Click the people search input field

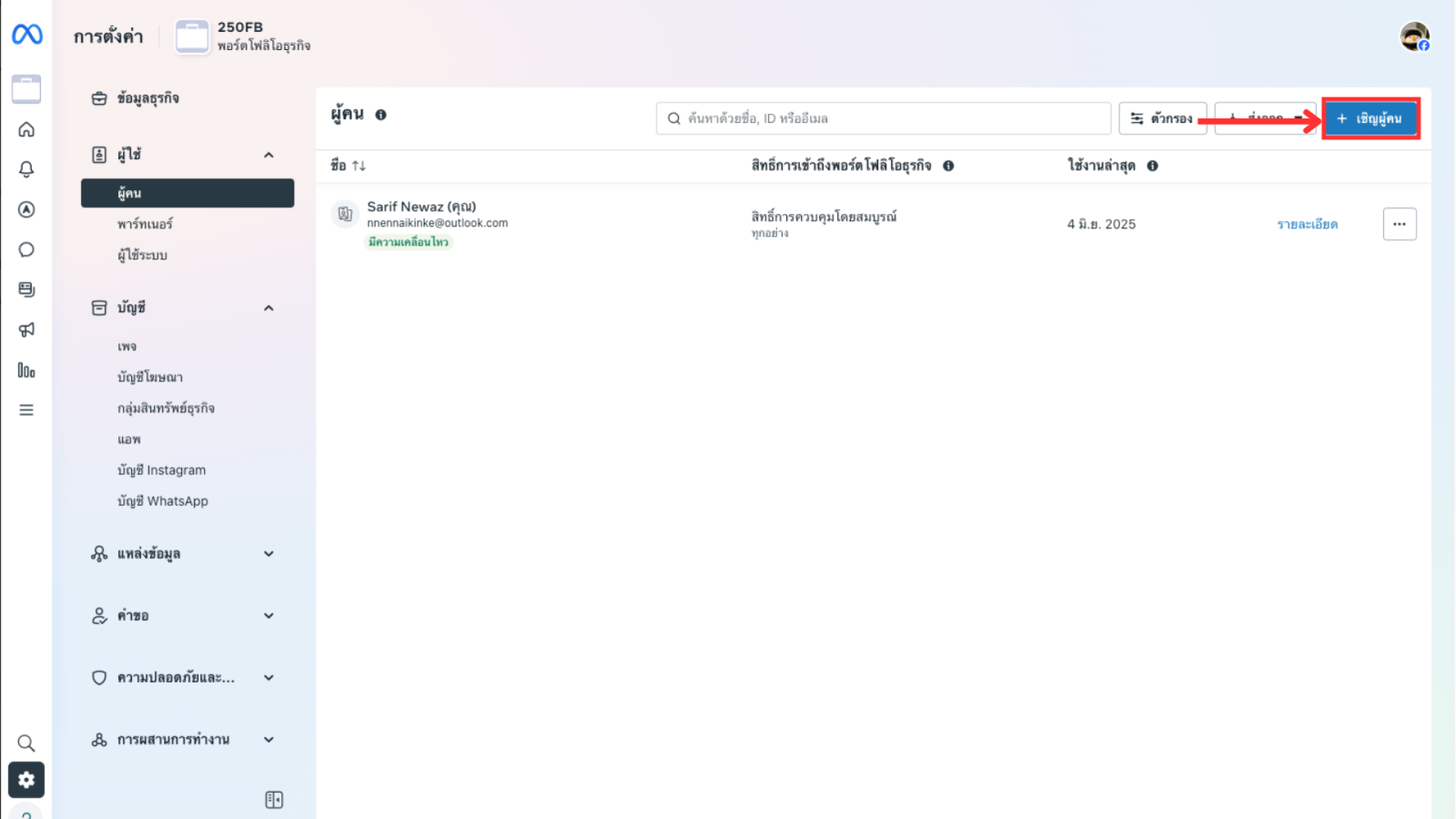tap(883, 118)
